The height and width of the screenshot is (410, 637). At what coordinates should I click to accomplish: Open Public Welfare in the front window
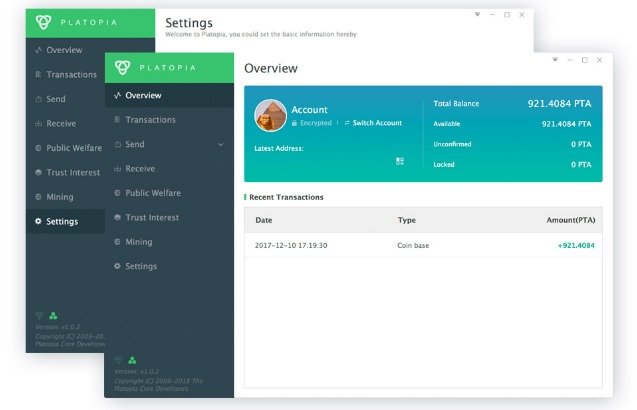pos(169,193)
